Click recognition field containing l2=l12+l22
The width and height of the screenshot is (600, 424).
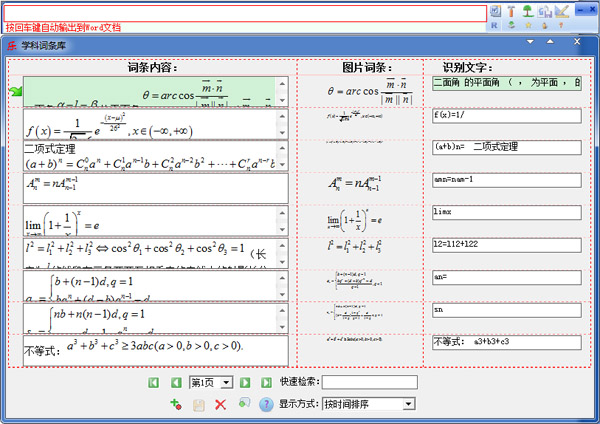click(x=507, y=245)
